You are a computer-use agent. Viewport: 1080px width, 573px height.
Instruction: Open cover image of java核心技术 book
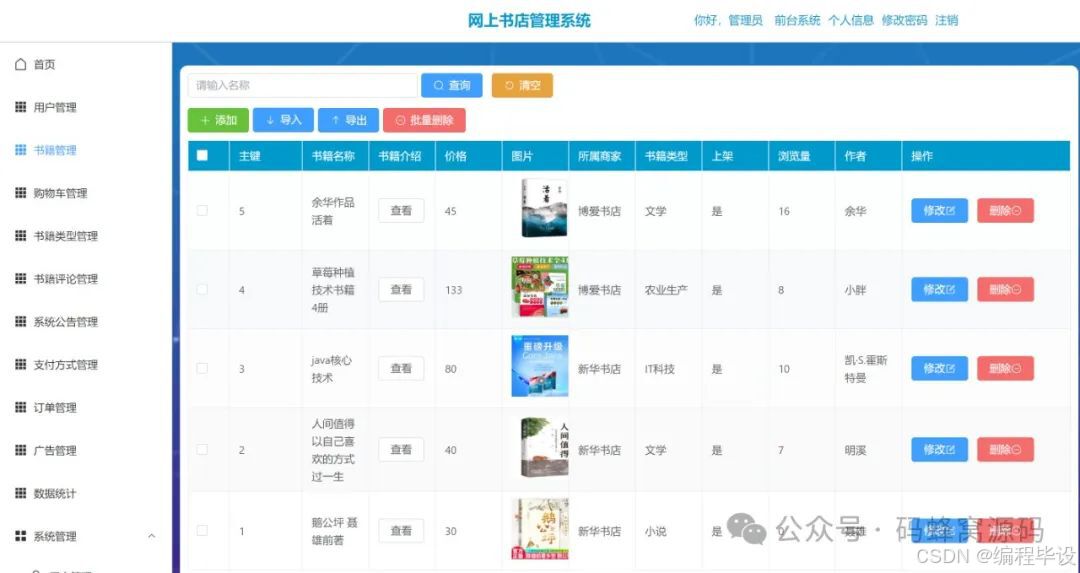coord(540,366)
